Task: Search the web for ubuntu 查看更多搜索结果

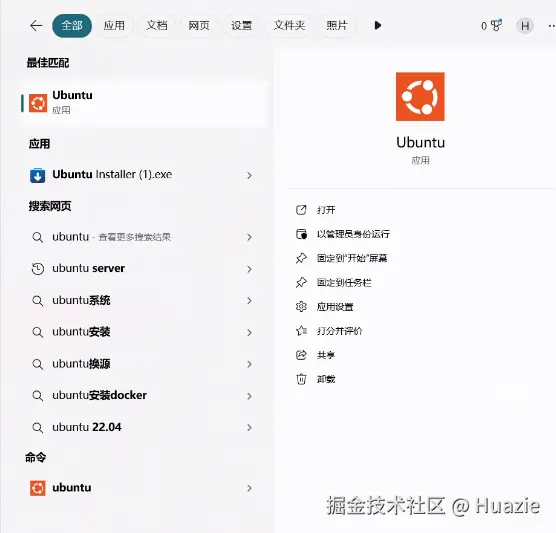Action: [143, 237]
